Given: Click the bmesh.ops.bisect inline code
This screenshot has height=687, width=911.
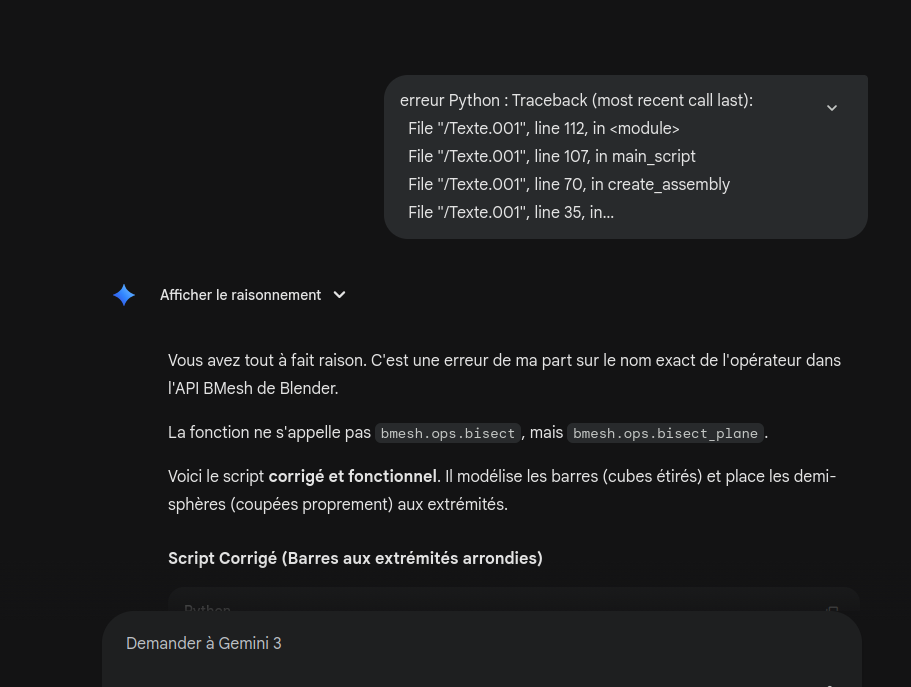Looking at the screenshot, I should pos(448,433).
